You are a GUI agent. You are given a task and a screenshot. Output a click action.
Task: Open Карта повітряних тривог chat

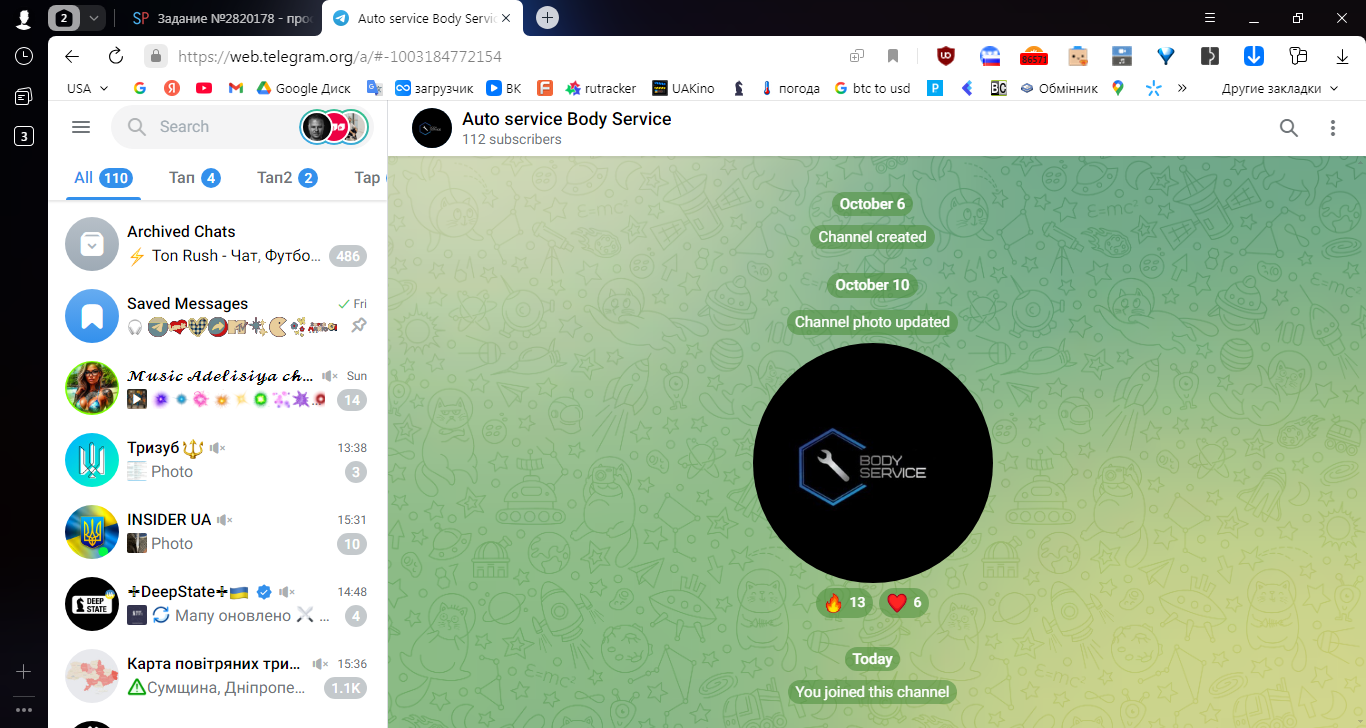217,676
